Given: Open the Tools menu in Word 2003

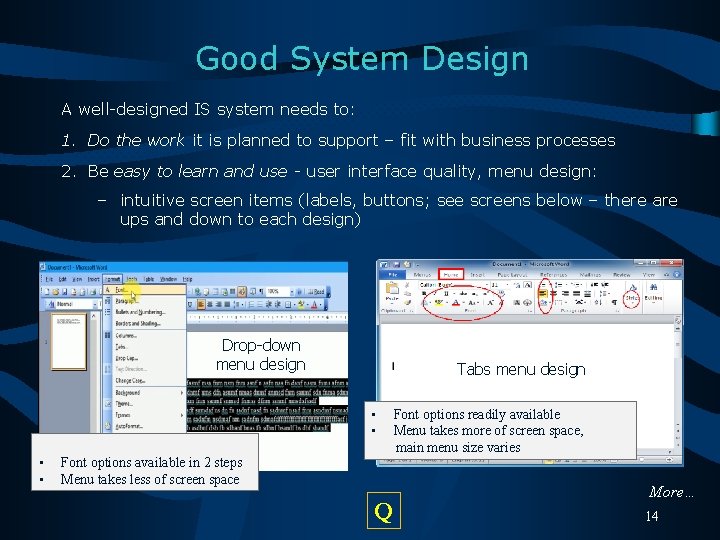Looking at the screenshot, I should point(132,279).
